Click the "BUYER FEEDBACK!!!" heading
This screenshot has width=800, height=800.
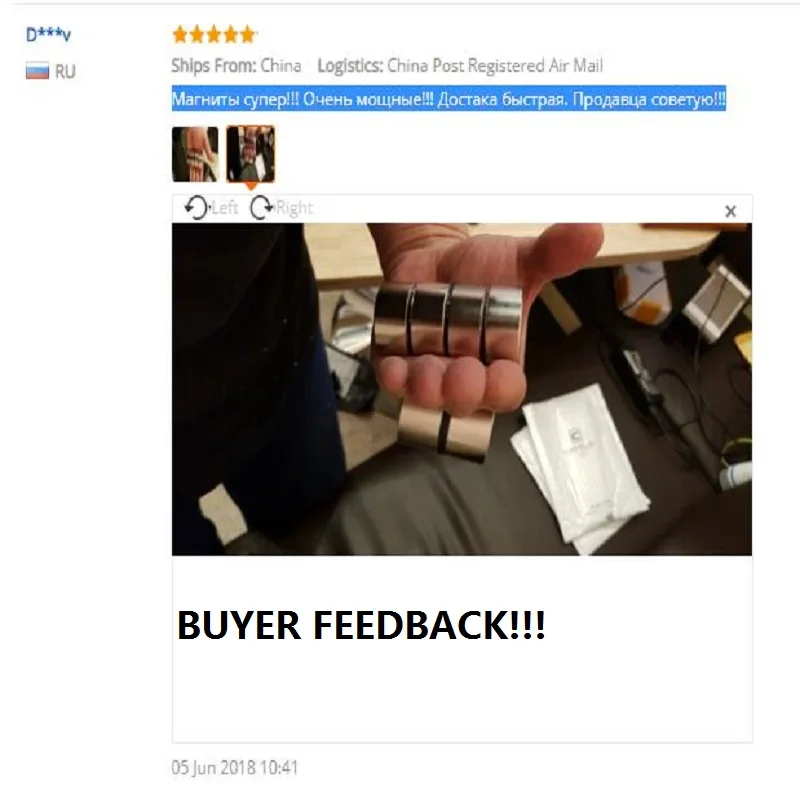click(361, 624)
